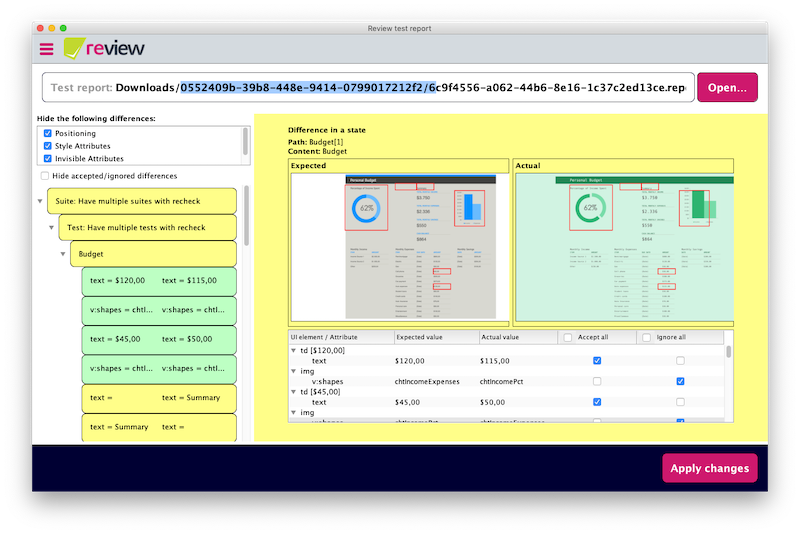Select Test: Have multiple tests with recheck
Screen dimensions: 800x534
click(147, 227)
